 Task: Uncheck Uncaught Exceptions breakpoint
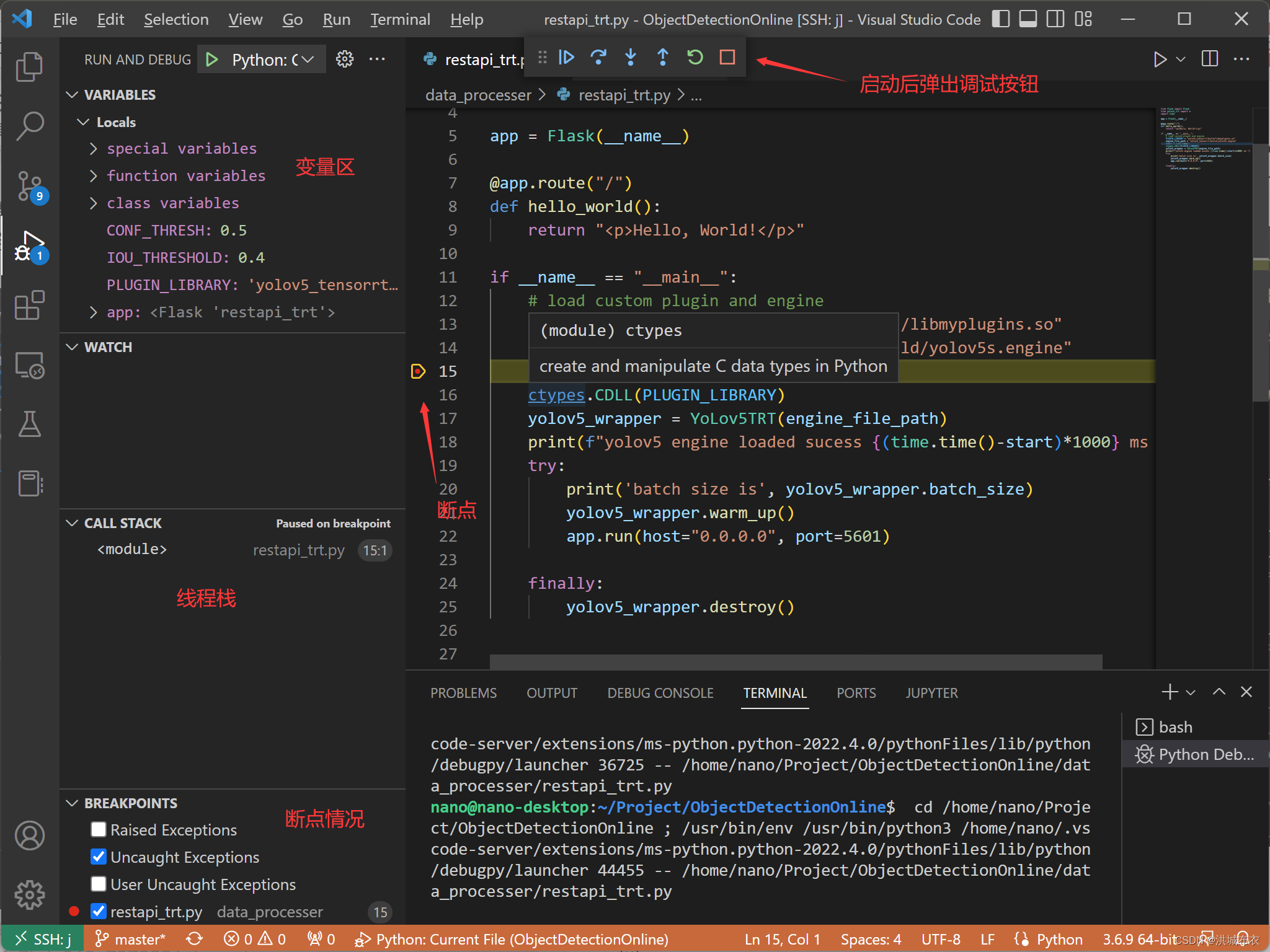[x=99, y=857]
